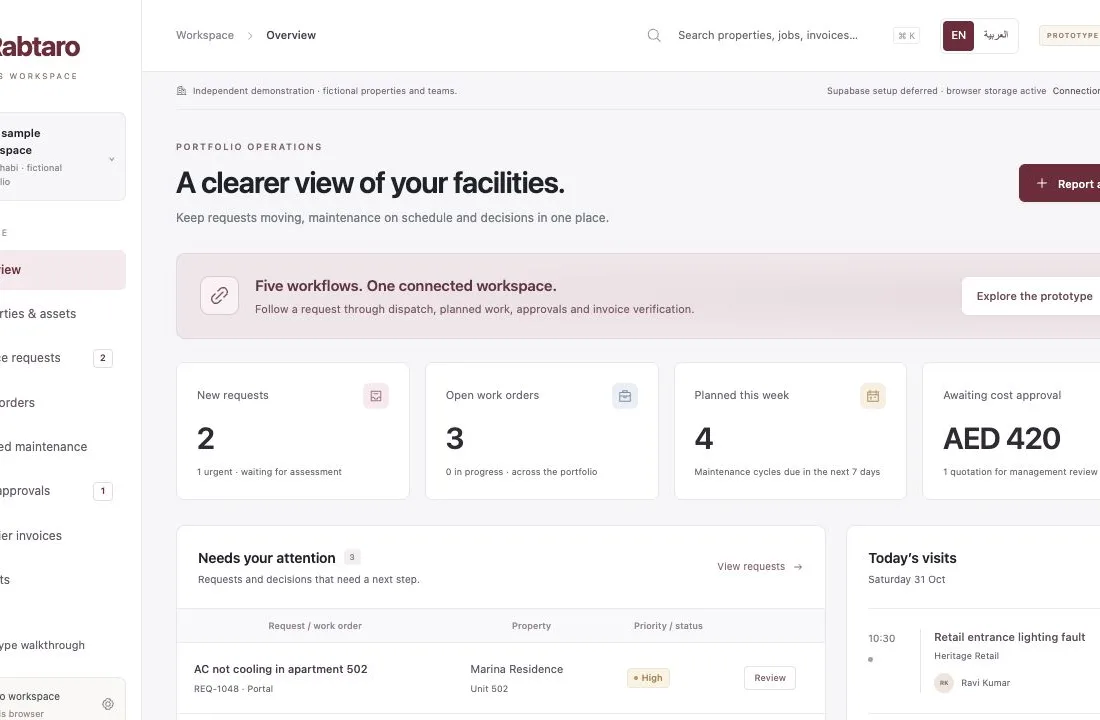
Task: Click Ravi Kumar's avatar
Action: pyautogui.click(x=944, y=683)
